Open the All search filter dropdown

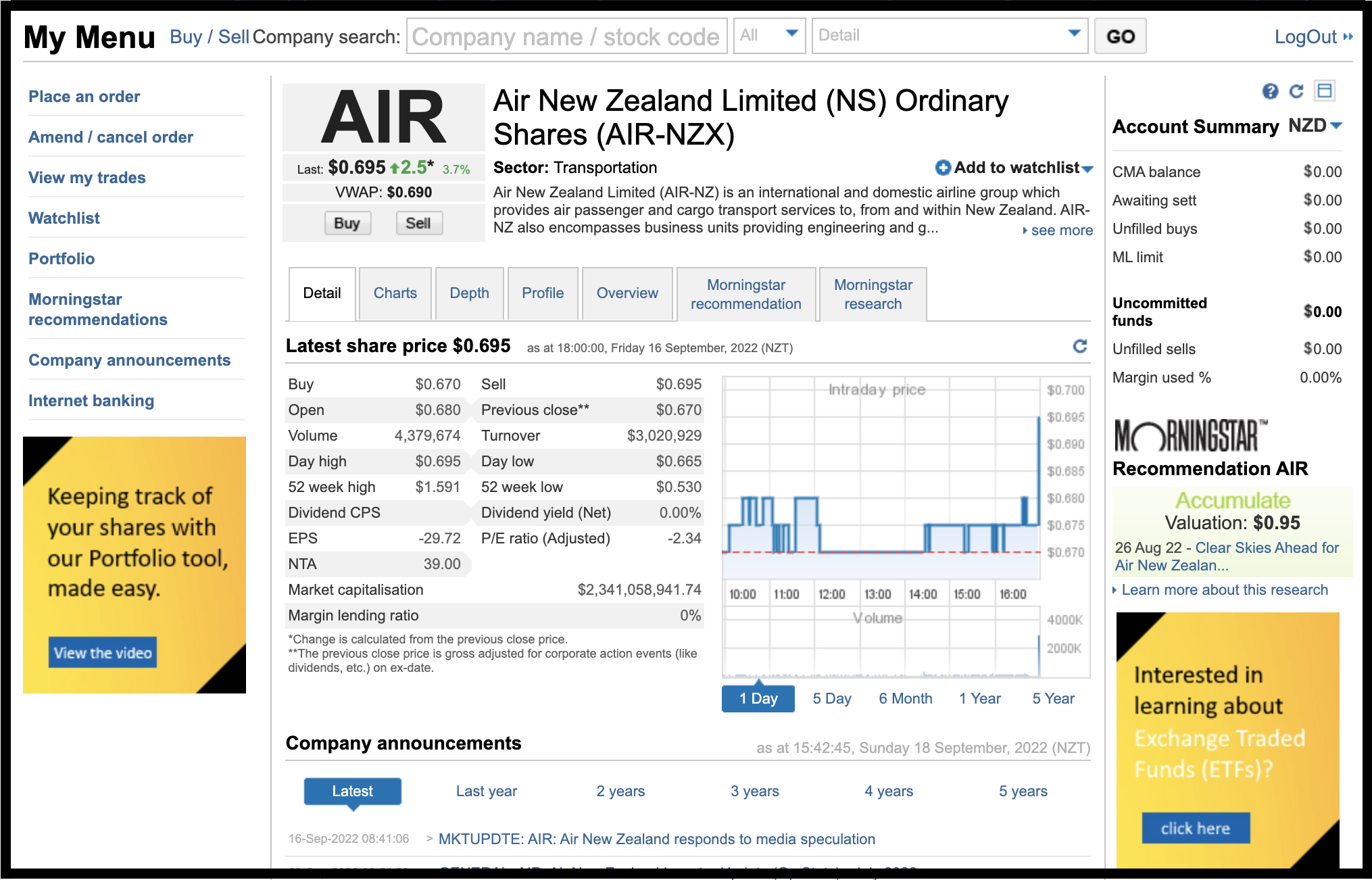(769, 36)
